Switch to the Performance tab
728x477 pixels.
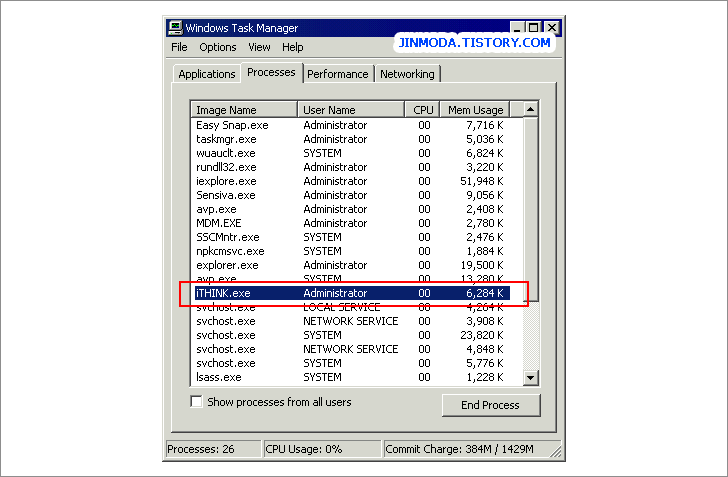pos(338,74)
